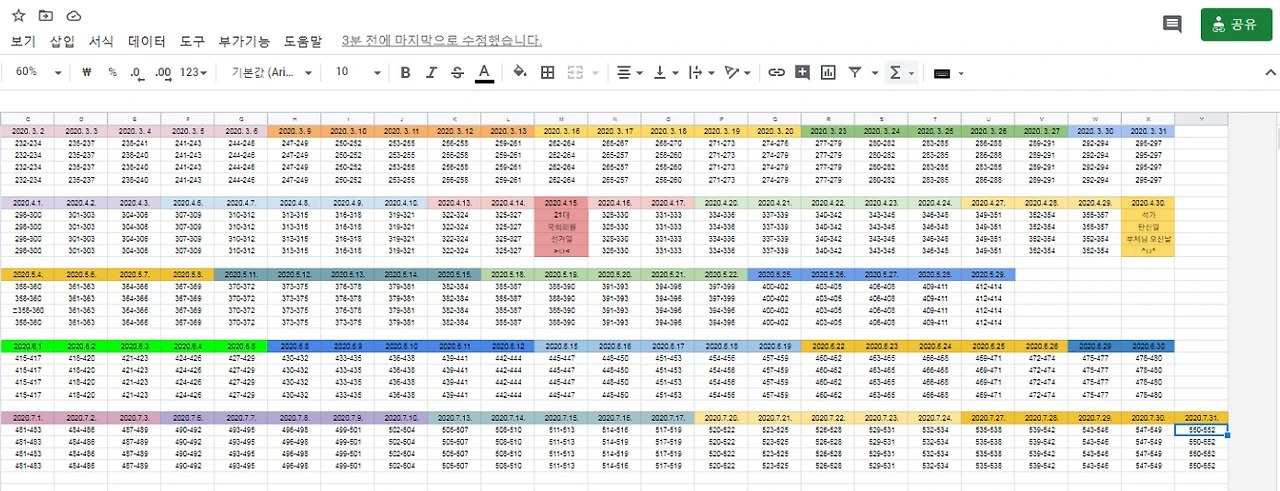Toggle bold formatting
This screenshot has width=1280, height=491.
[x=405, y=72]
